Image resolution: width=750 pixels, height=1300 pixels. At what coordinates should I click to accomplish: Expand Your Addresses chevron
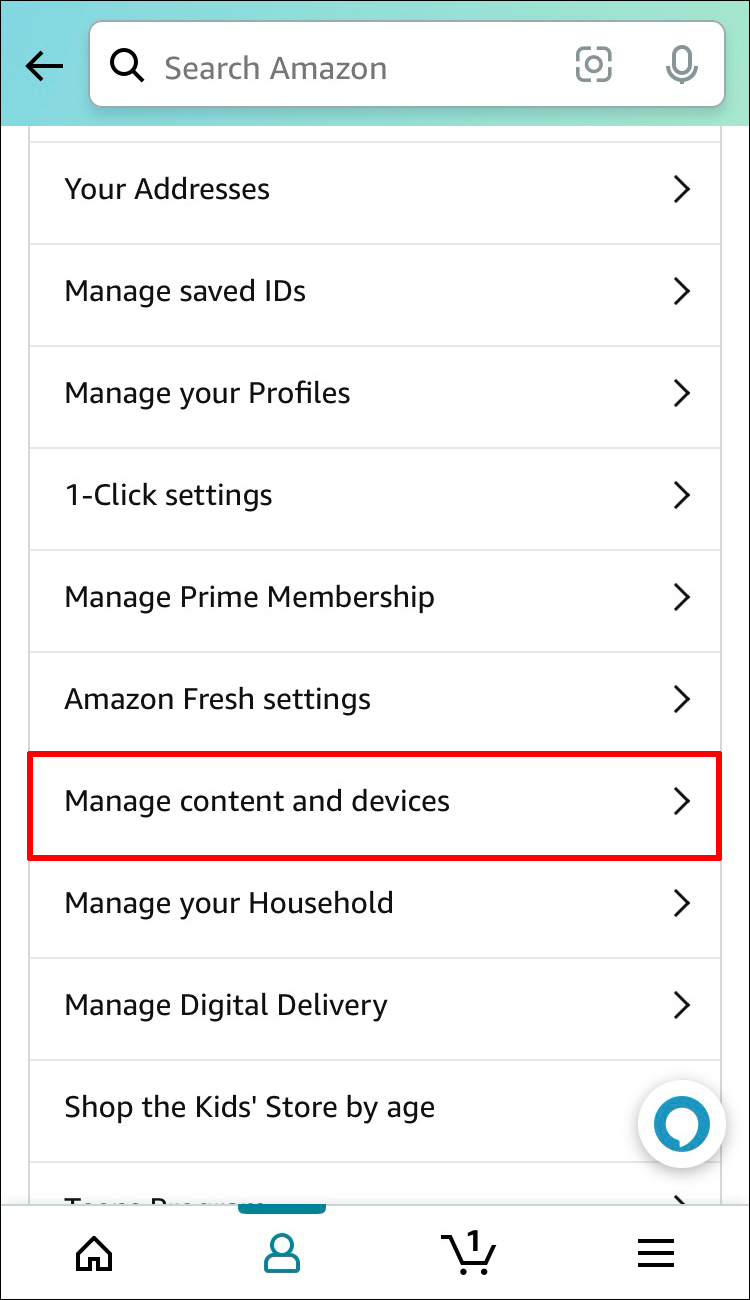[x=682, y=189]
